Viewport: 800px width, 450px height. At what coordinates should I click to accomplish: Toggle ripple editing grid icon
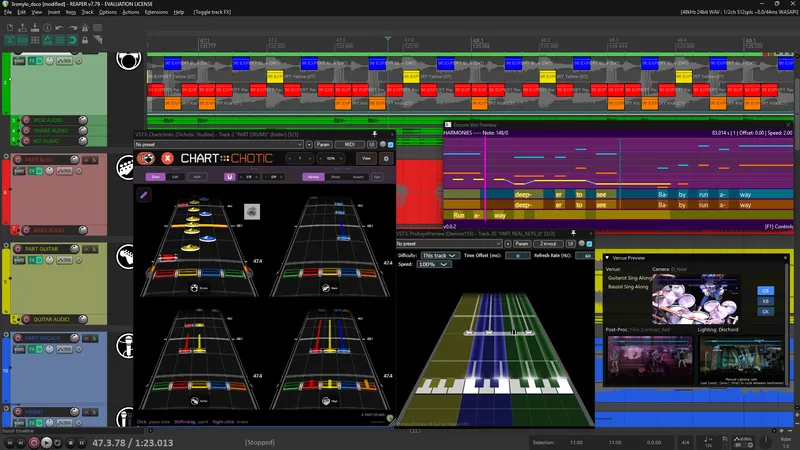pyautogui.click(x=35, y=40)
